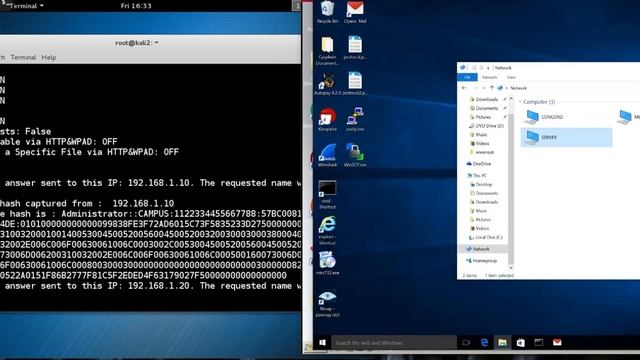Click the Network address bar in Explorer
640x360 pixels.
coord(569,88)
